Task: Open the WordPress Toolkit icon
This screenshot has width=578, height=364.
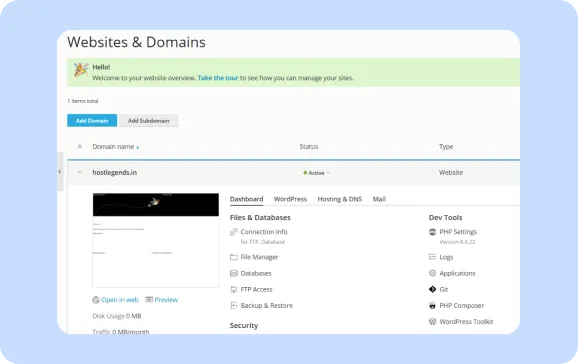Action: [x=432, y=322]
